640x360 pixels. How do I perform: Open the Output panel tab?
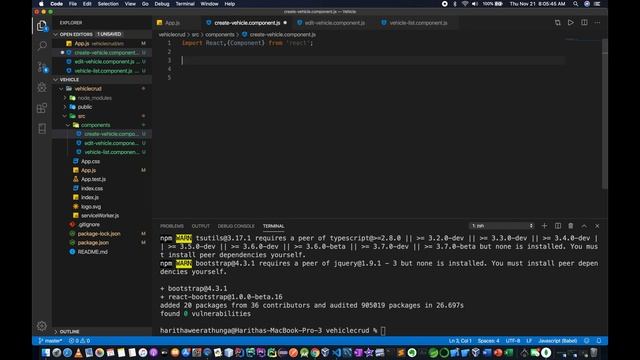click(x=200, y=226)
